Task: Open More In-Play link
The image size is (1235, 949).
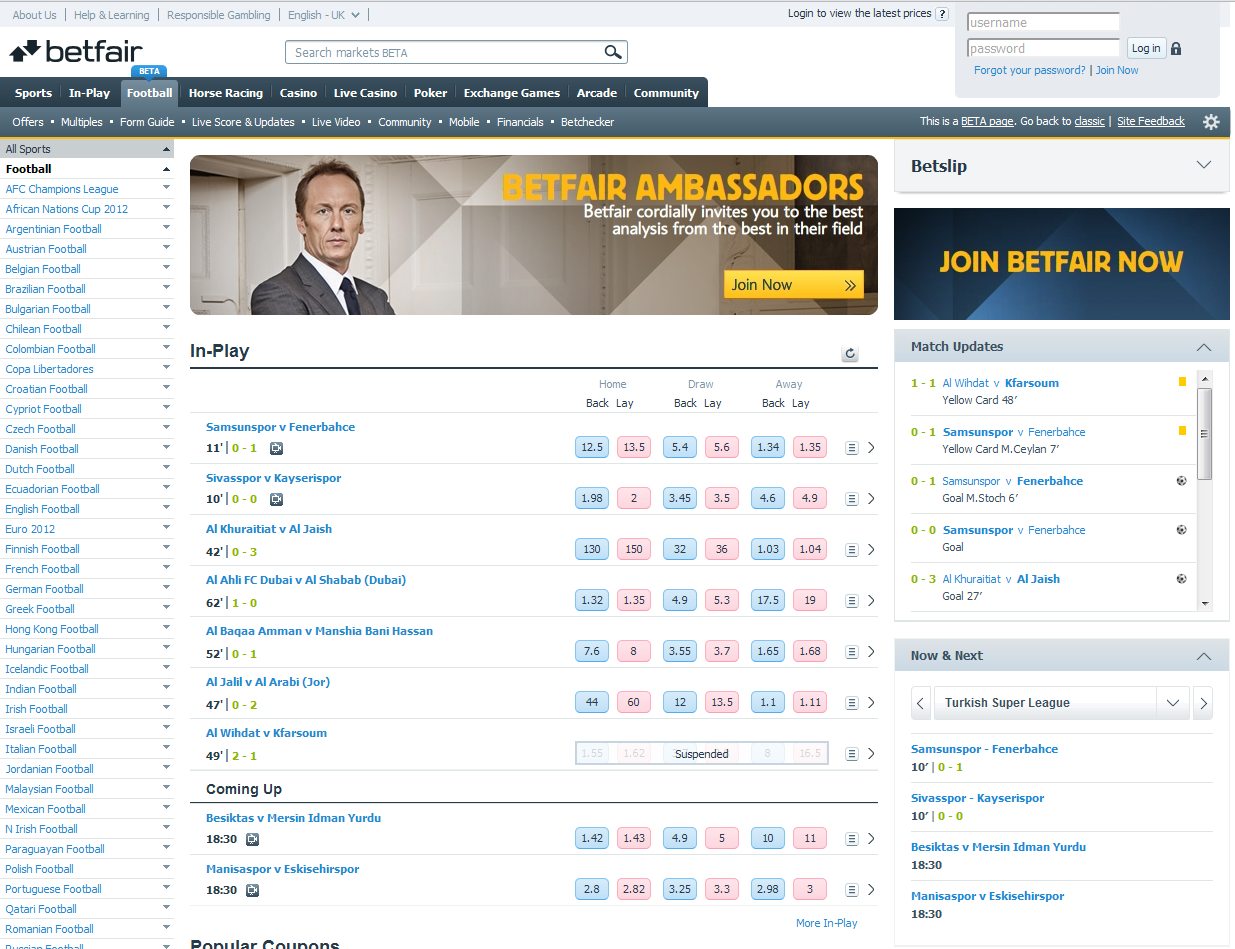Action: (826, 923)
